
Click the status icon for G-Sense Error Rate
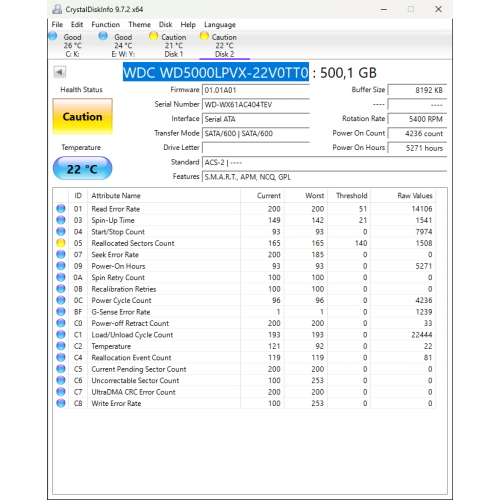click(61, 312)
